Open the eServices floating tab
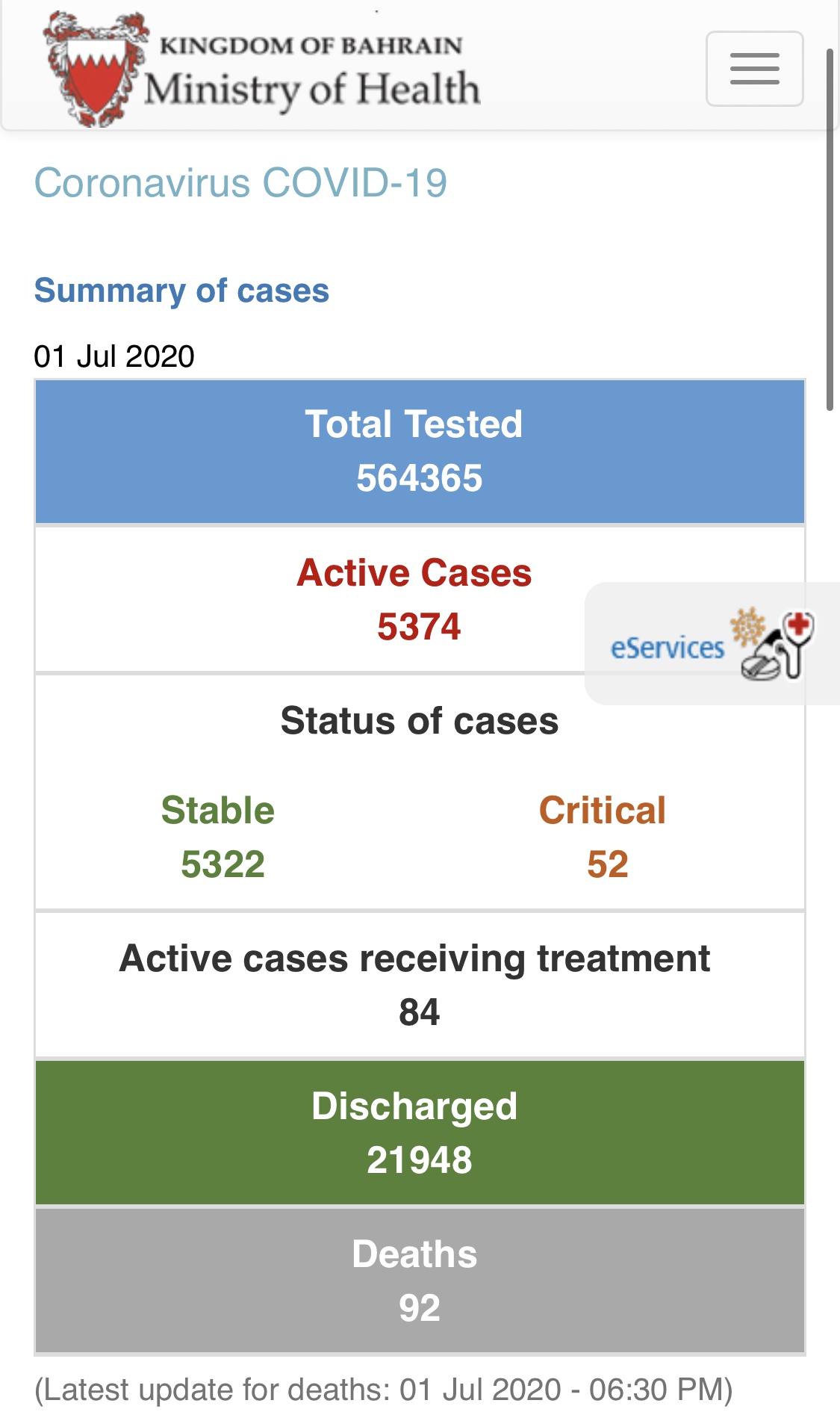 [x=667, y=647]
